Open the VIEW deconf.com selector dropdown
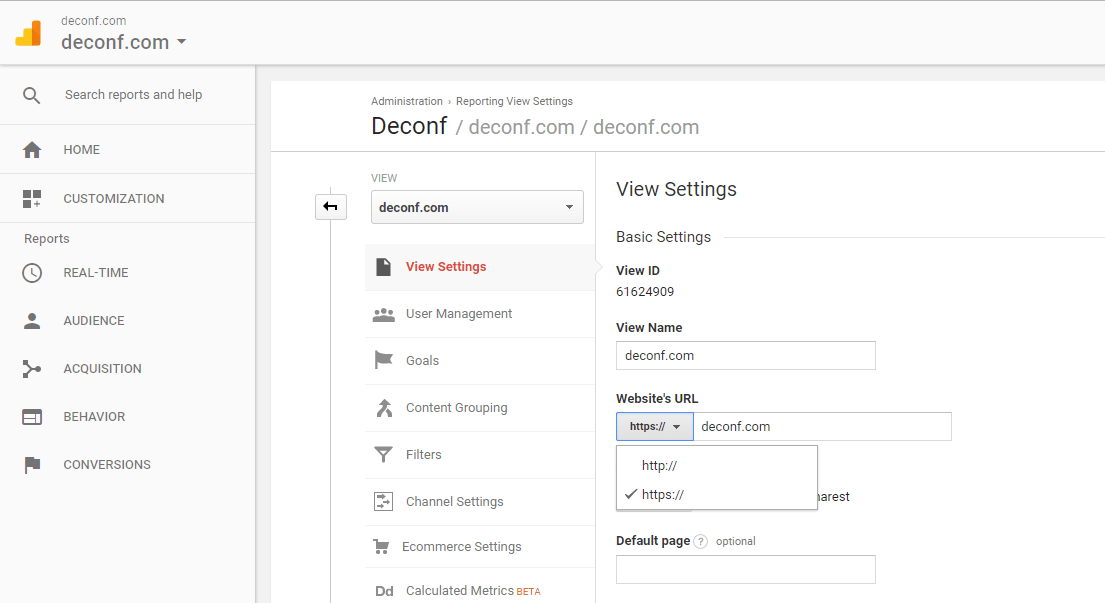The width and height of the screenshot is (1105, 603). [x=477, y=207]
